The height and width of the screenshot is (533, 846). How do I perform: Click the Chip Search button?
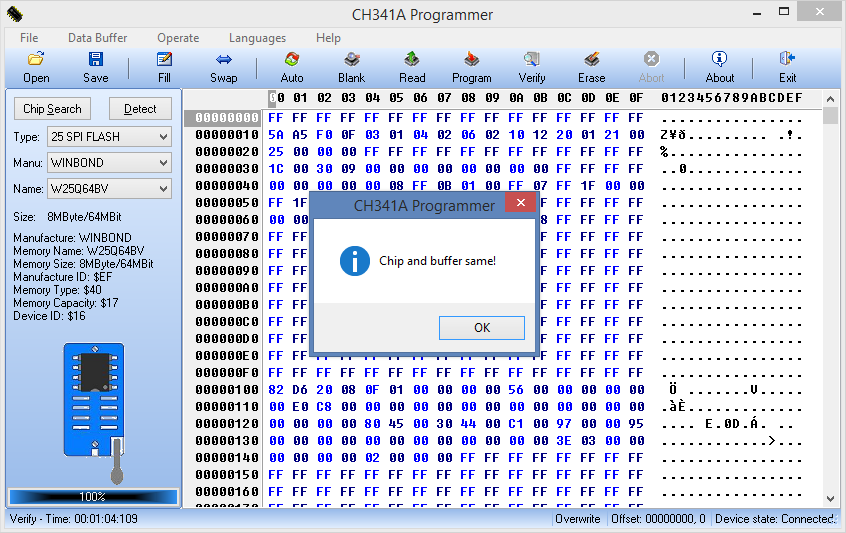point(52,109)
